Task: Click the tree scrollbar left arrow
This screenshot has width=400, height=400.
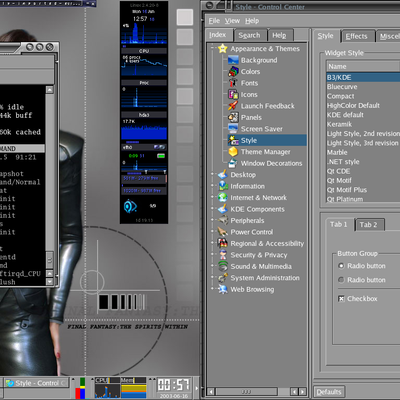Action: (211, 391)
